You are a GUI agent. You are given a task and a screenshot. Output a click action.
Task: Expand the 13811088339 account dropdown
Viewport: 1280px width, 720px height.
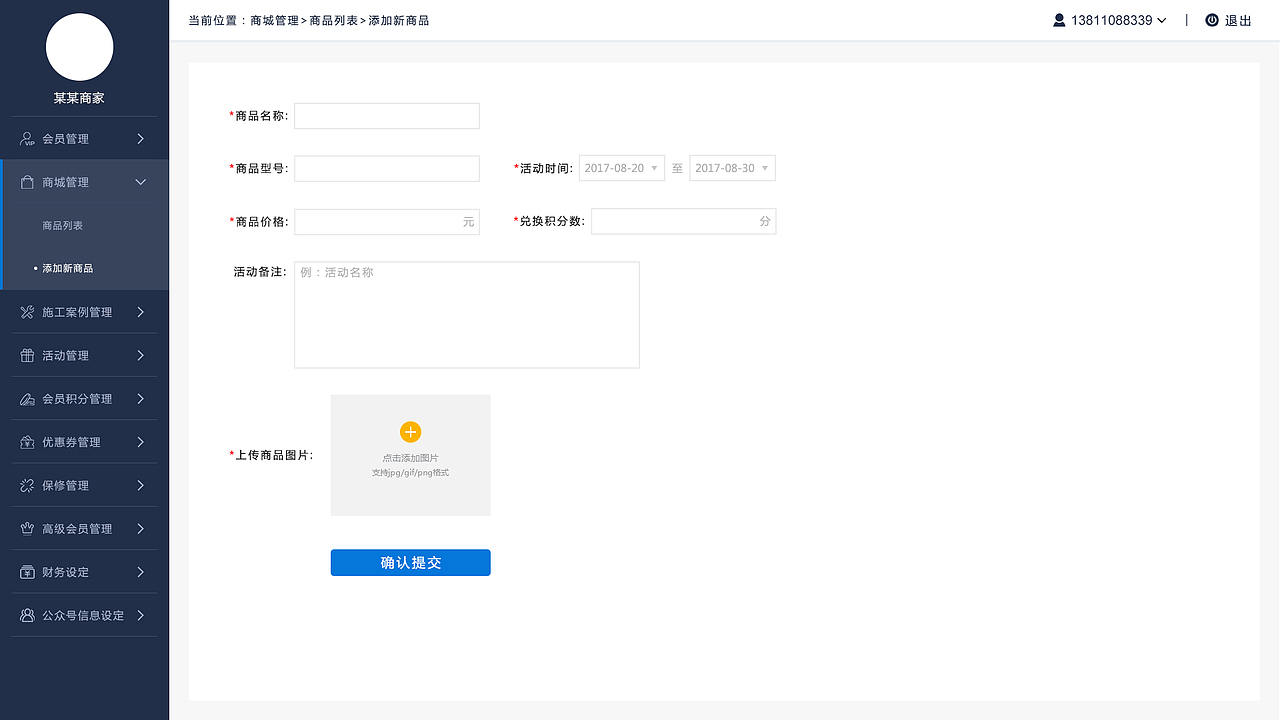tap(1110, 19)
